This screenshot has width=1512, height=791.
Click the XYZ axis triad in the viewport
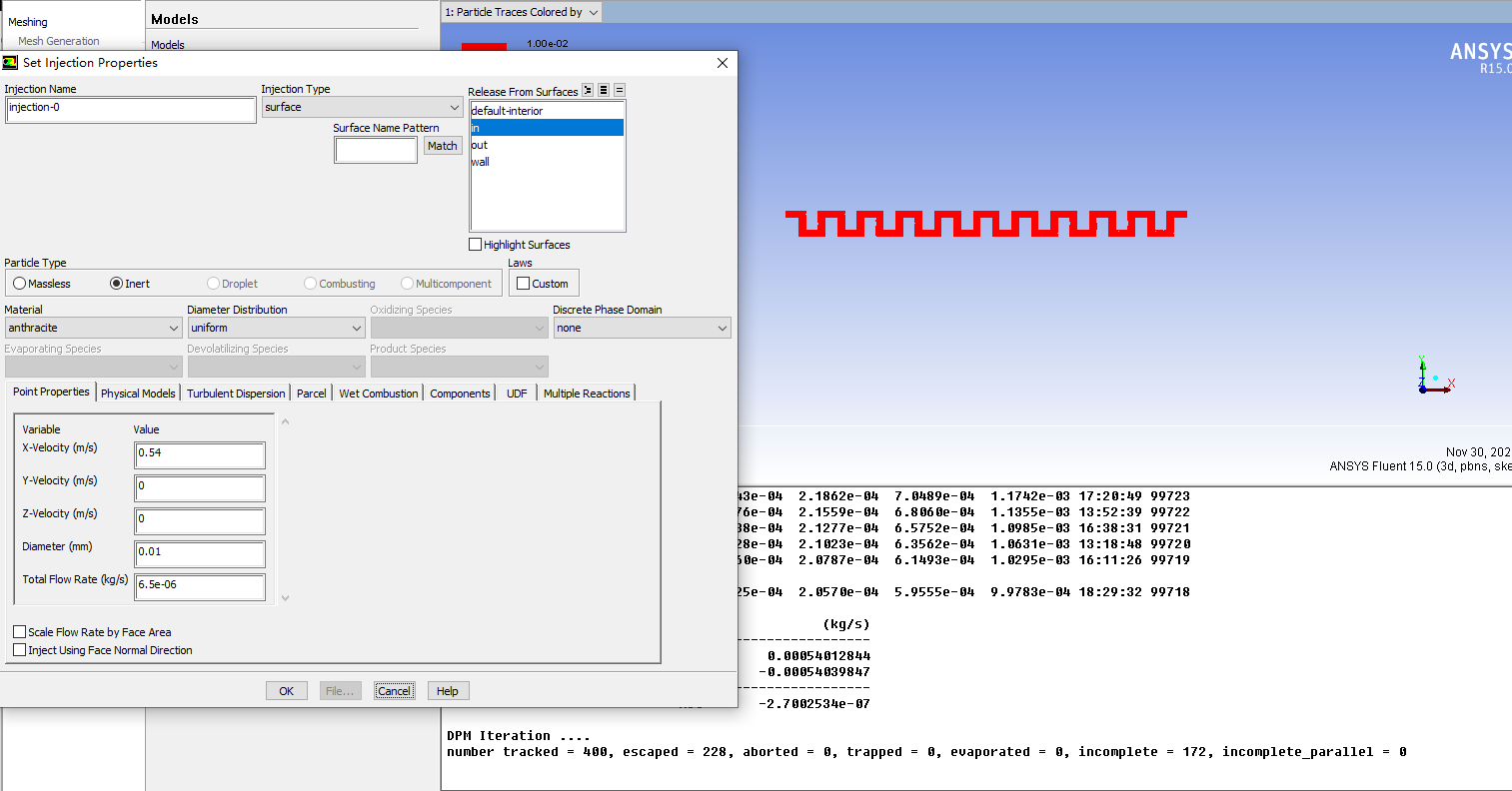[x=1431, y=378]
